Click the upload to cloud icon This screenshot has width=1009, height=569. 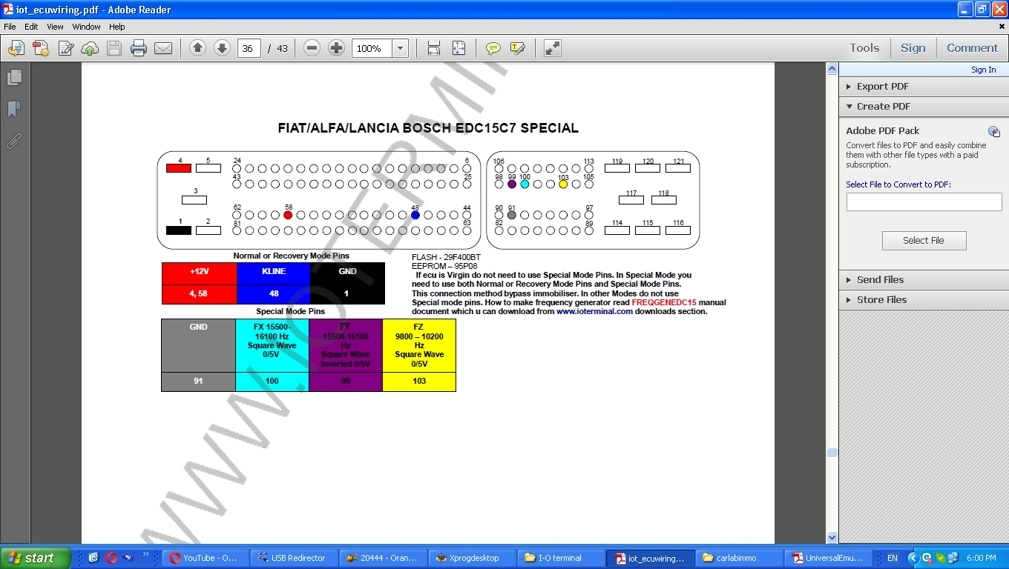[x=90, y=48]
